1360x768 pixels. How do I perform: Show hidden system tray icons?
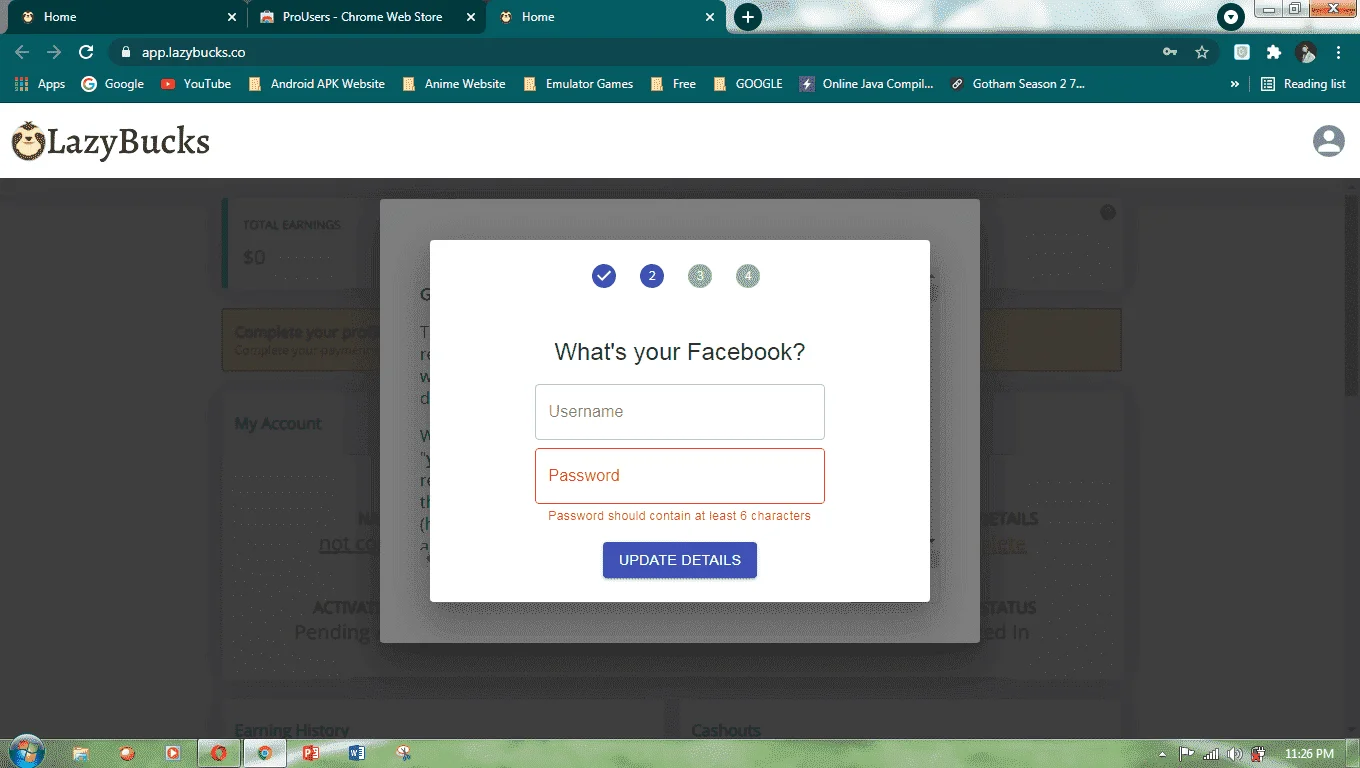[1162, 754]
